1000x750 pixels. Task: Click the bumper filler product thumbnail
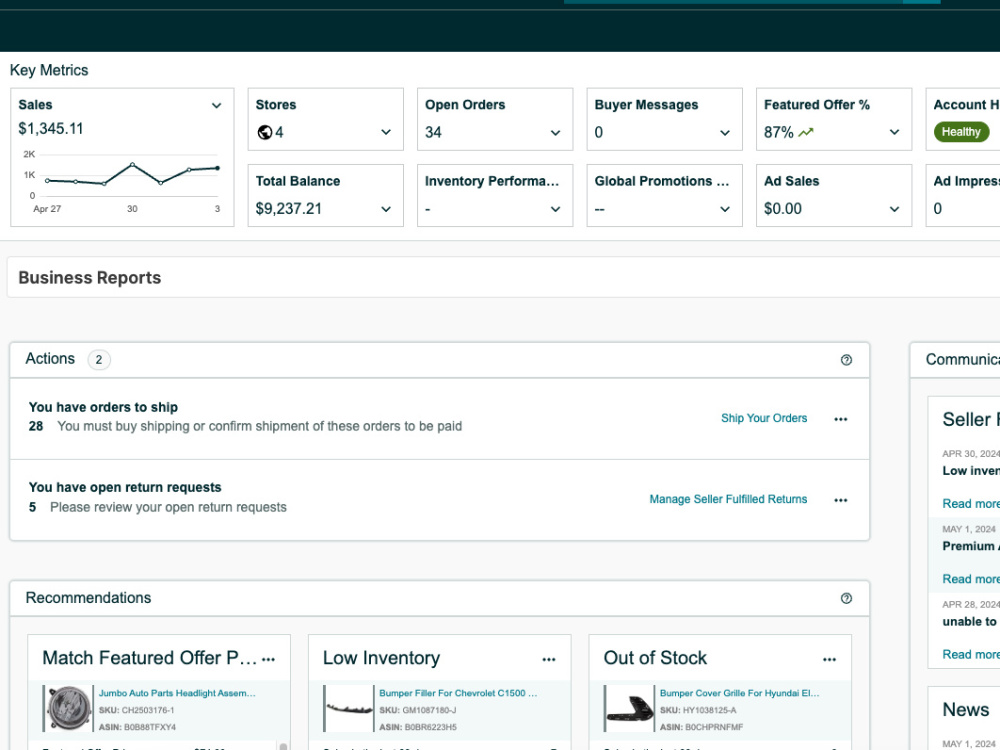pyautogui.click(x=349, y=708)
